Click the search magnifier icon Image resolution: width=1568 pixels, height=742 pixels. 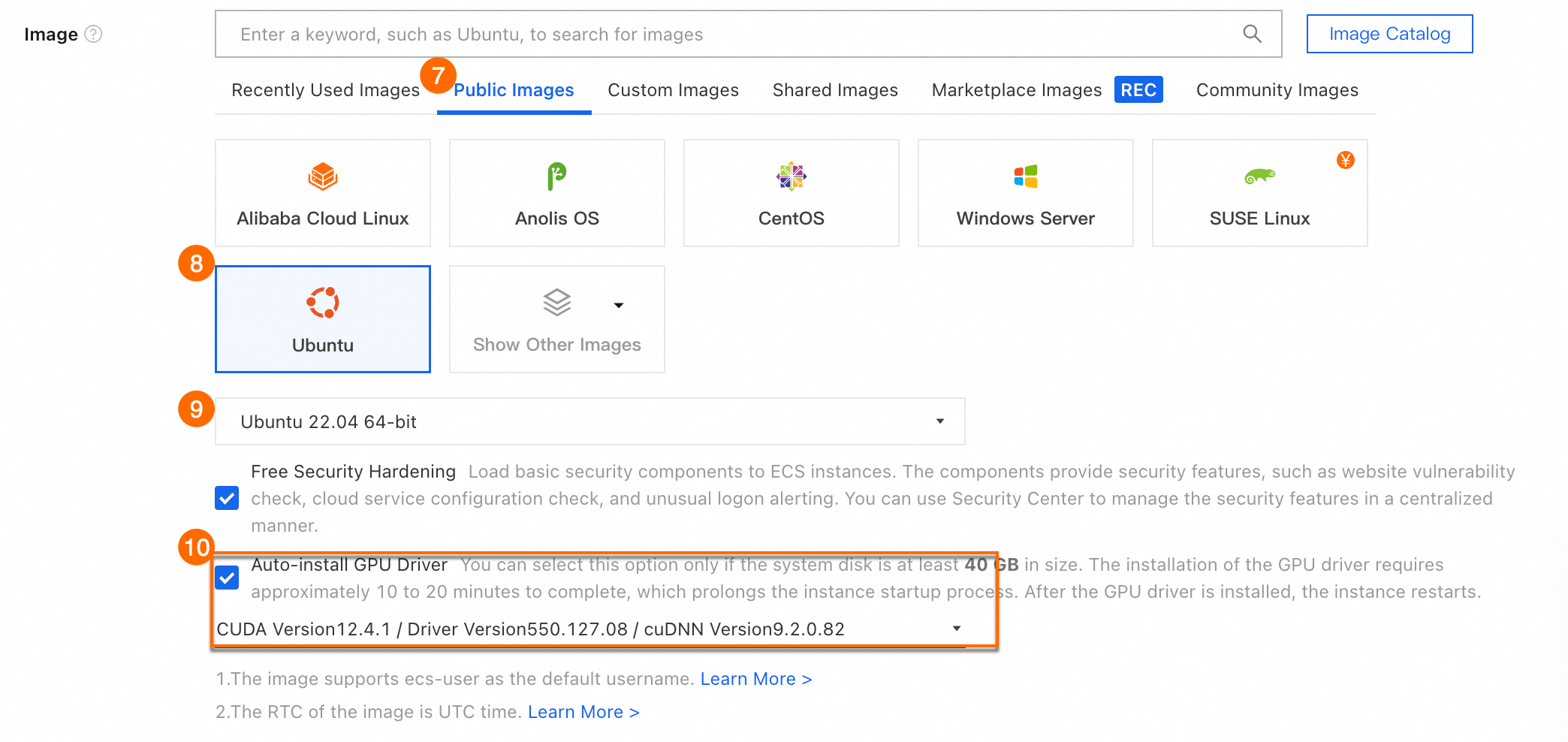pyautogui.click(x=1252, y=34)
